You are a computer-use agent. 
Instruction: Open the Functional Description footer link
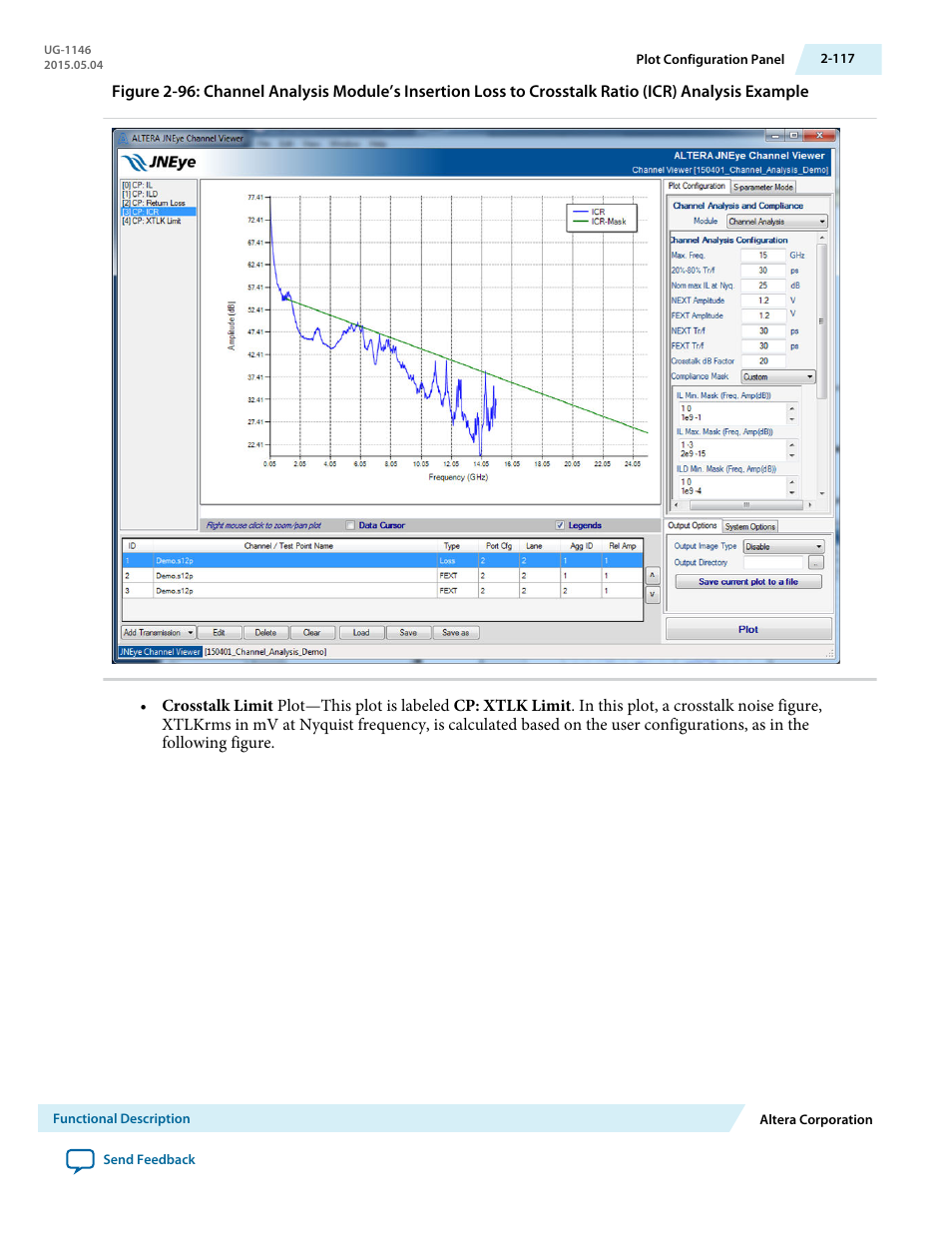pyautogui.click(x=121, y=1118)
